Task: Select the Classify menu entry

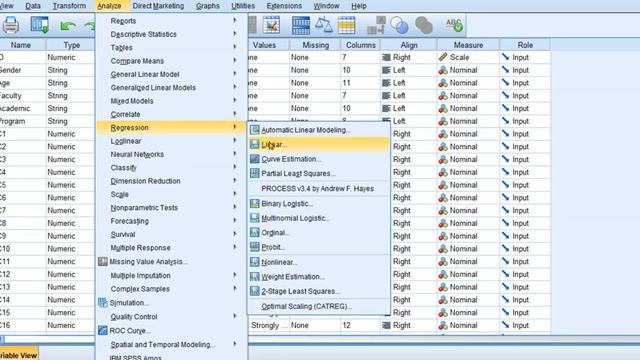Action: 124,167
